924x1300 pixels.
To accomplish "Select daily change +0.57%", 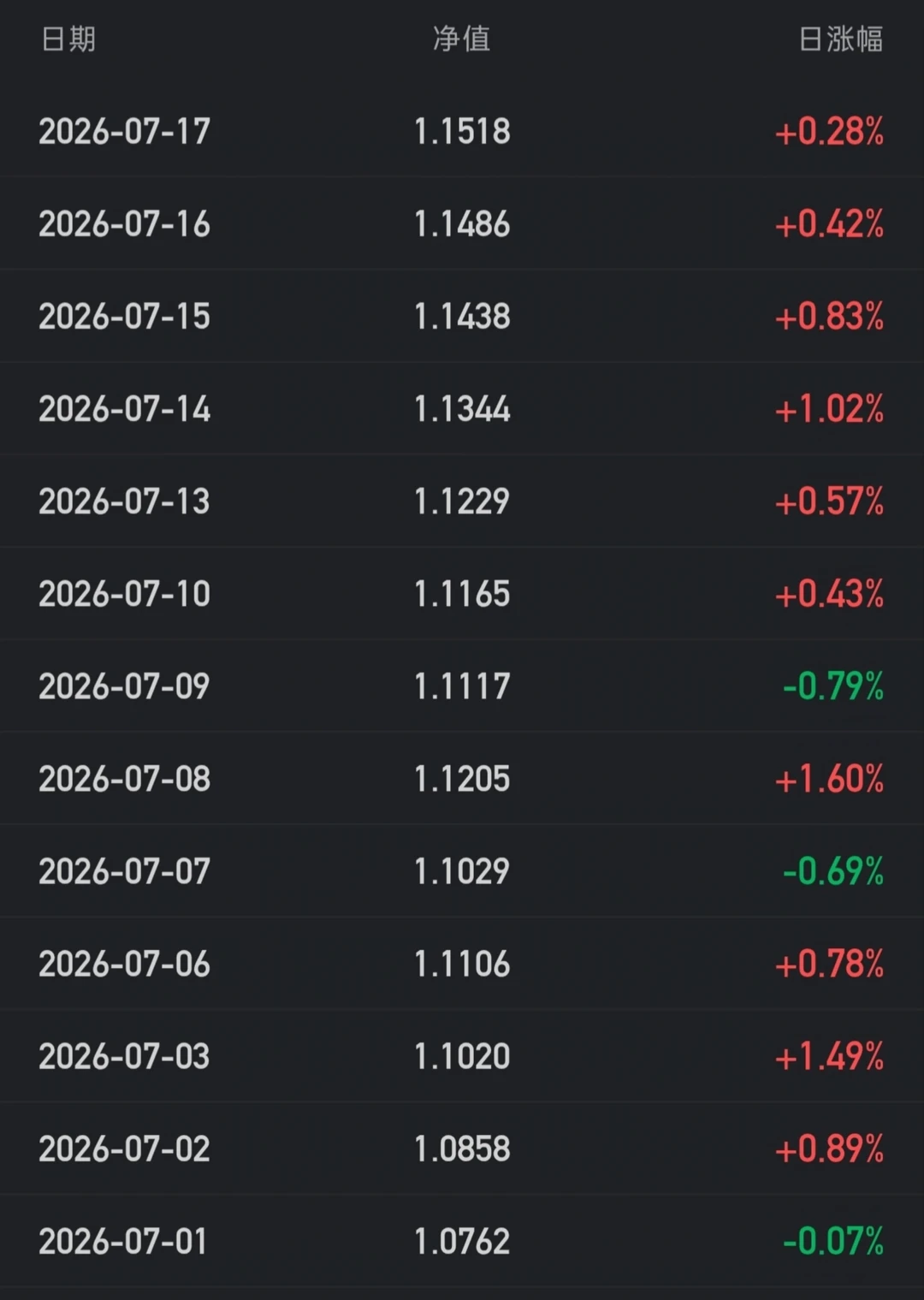I will tap(829, 502).
